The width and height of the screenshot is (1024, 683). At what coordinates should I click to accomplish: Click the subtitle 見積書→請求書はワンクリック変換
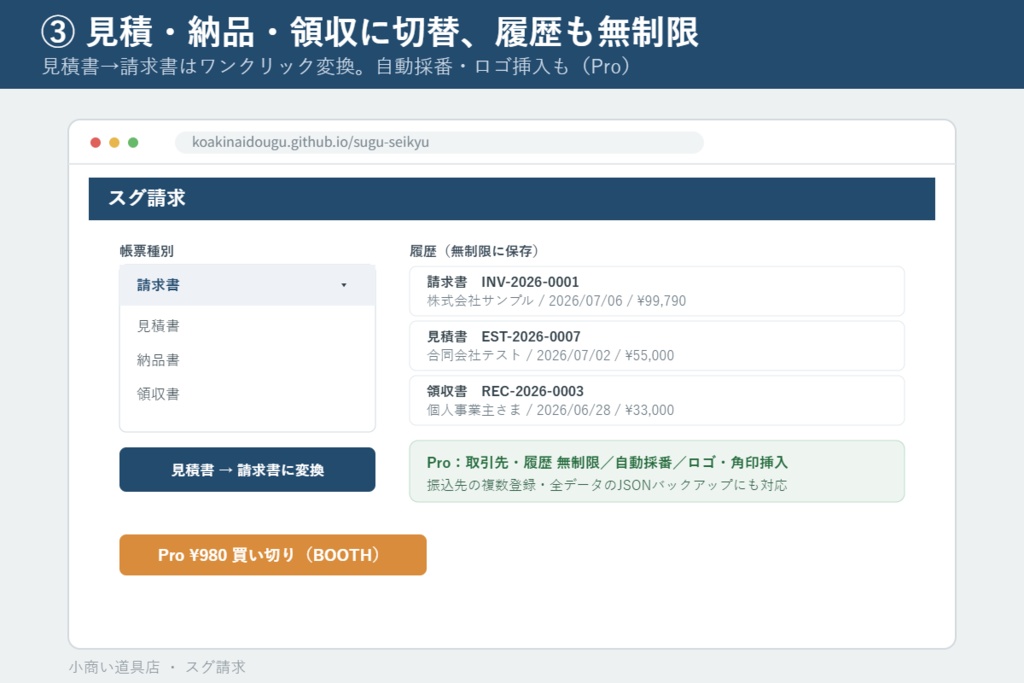pos(199,67)
